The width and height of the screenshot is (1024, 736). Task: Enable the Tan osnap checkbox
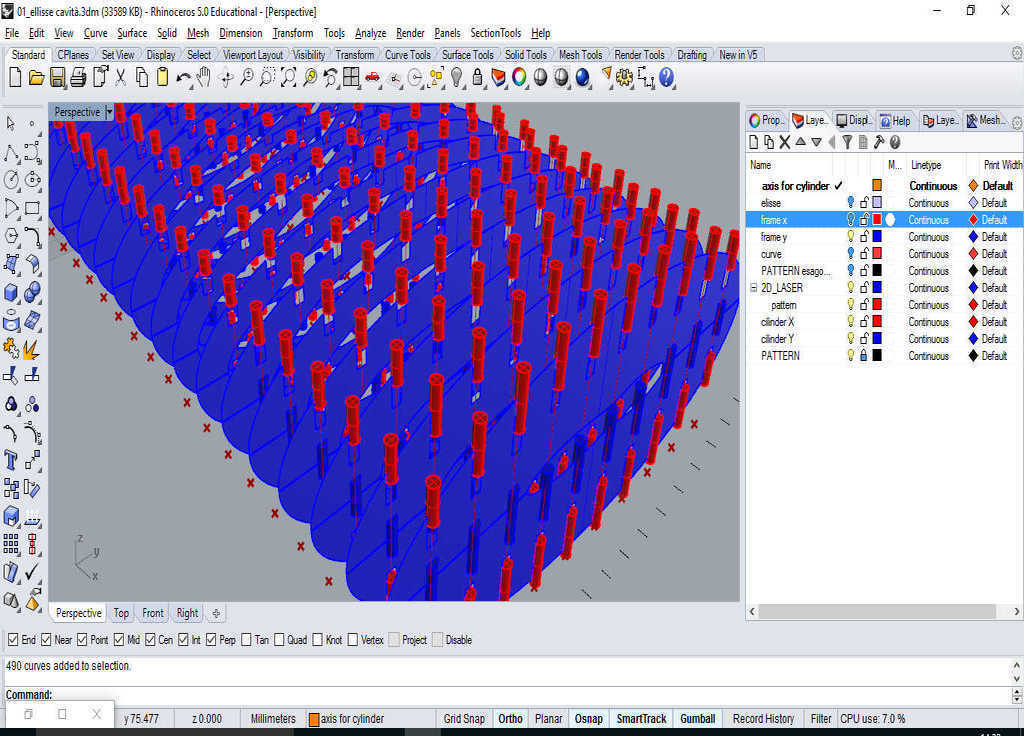pyautogui.click(x=246, y=640)
